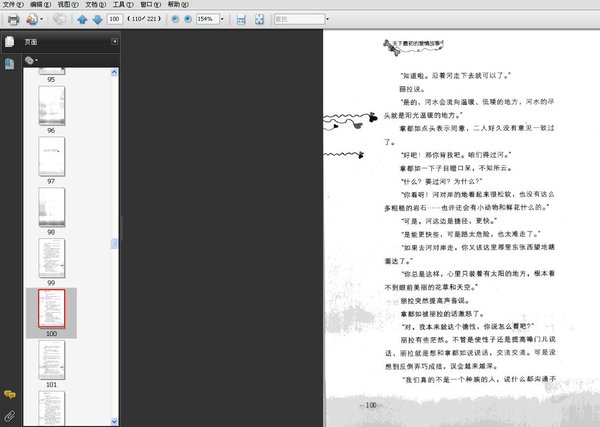Open the comments panel icon
This screenshot has width=600, height=427.
point(10,395)
